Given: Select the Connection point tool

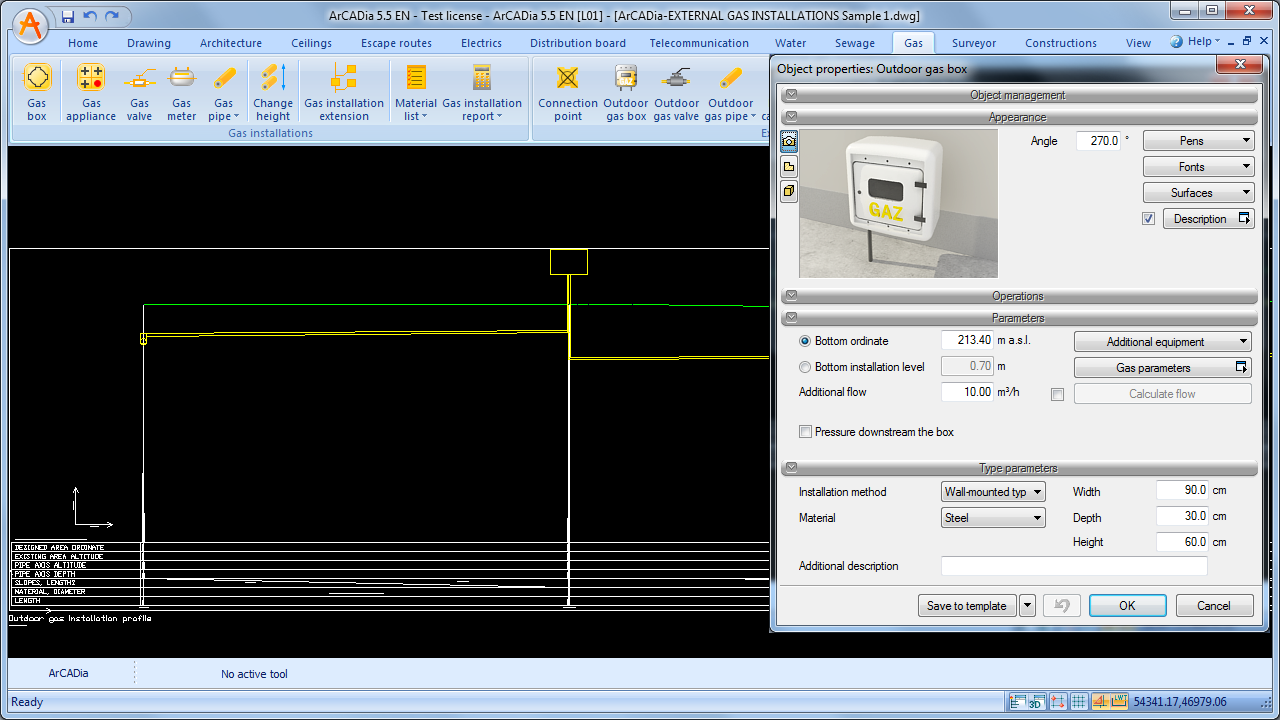Looking at the screenshot, I should click(568, 78).
